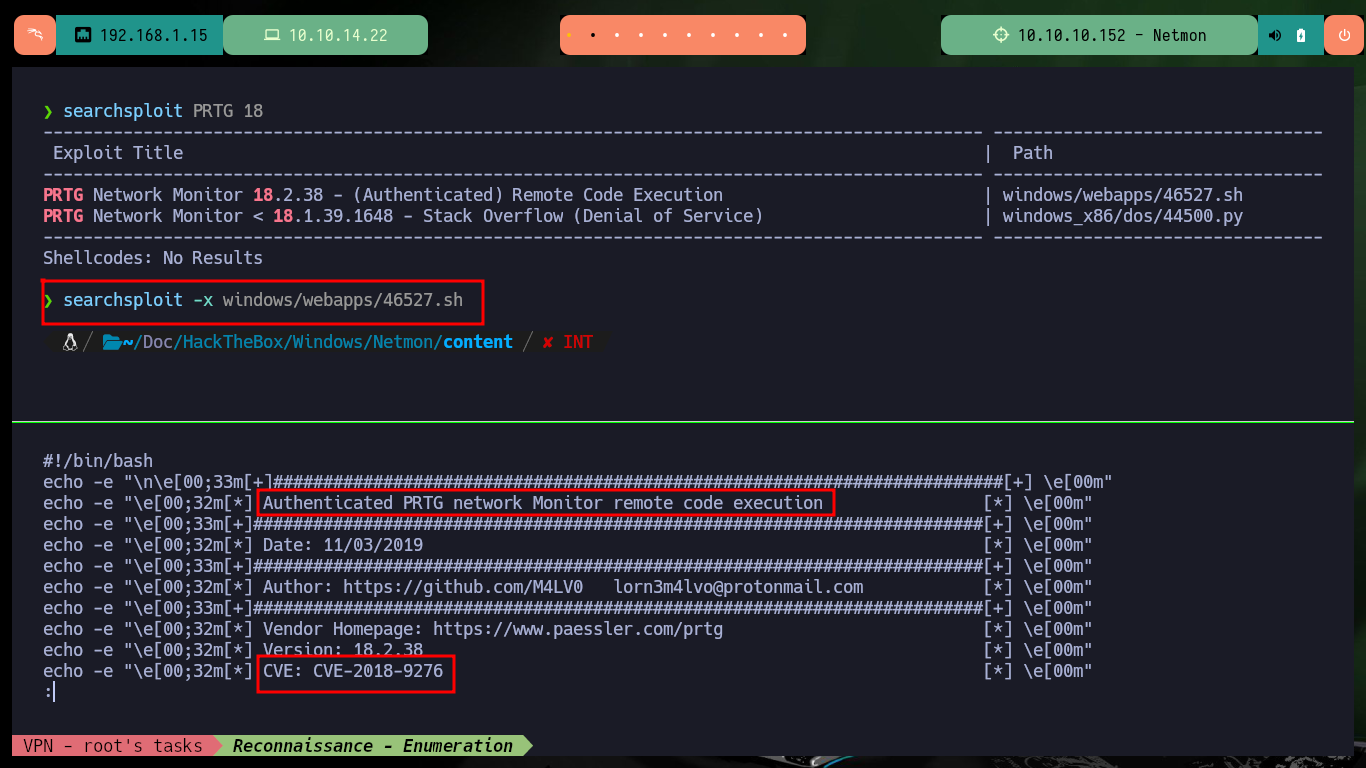The height and width of the screenshot is (768, 1366).
Task: Select the 'VPN - root's tasks' tab
Action: pos(113,746)
